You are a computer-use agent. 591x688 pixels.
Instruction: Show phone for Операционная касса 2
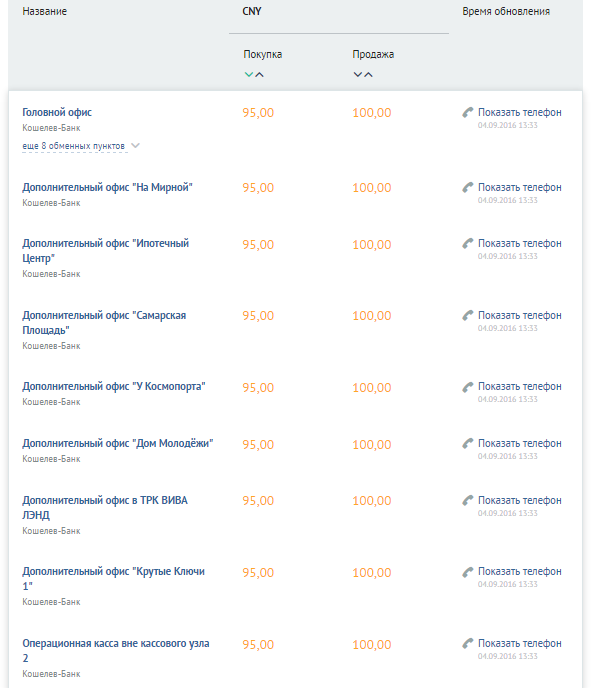click(x=519, y=644)
